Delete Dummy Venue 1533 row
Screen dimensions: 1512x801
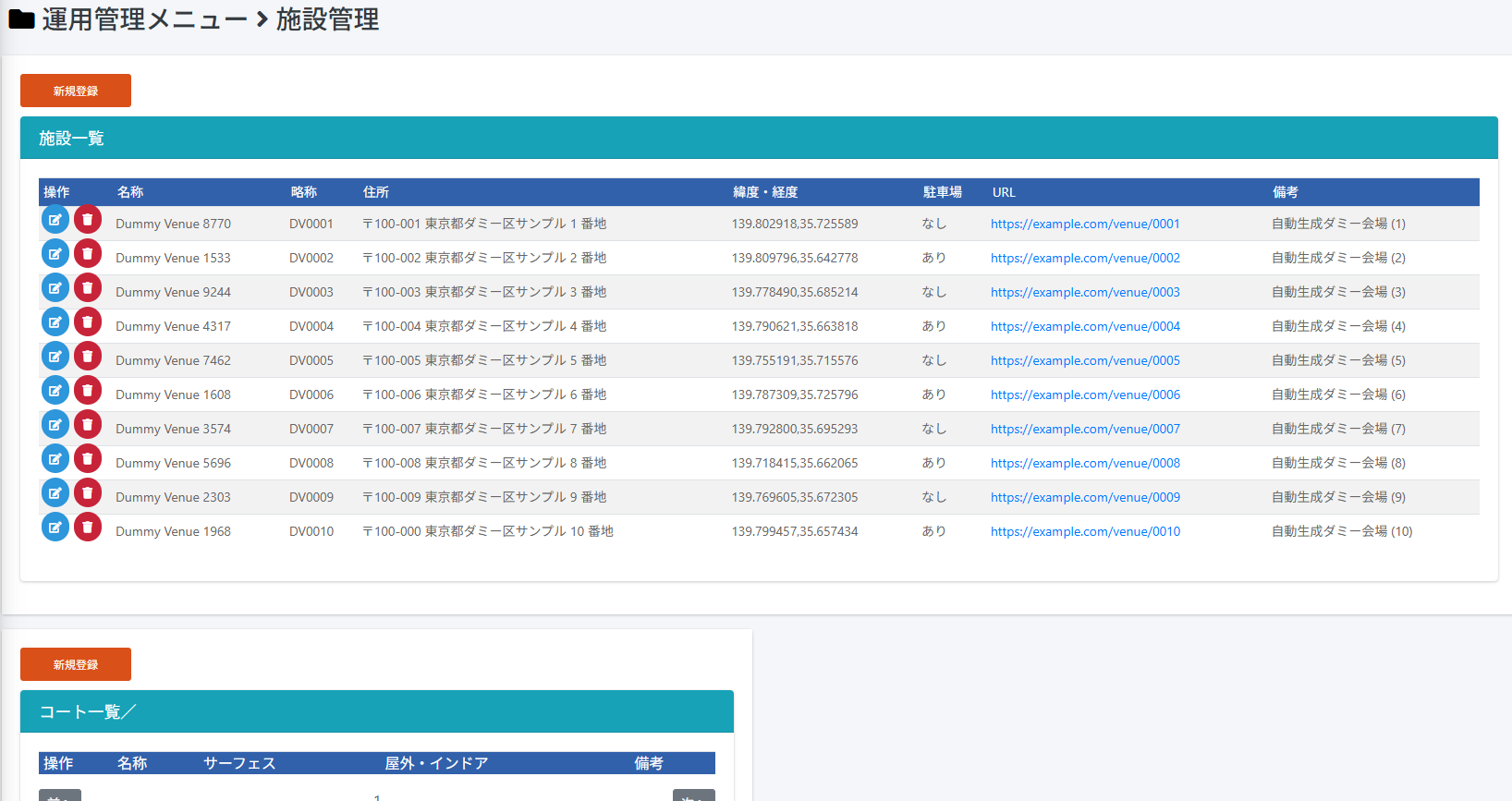[88, 254]
